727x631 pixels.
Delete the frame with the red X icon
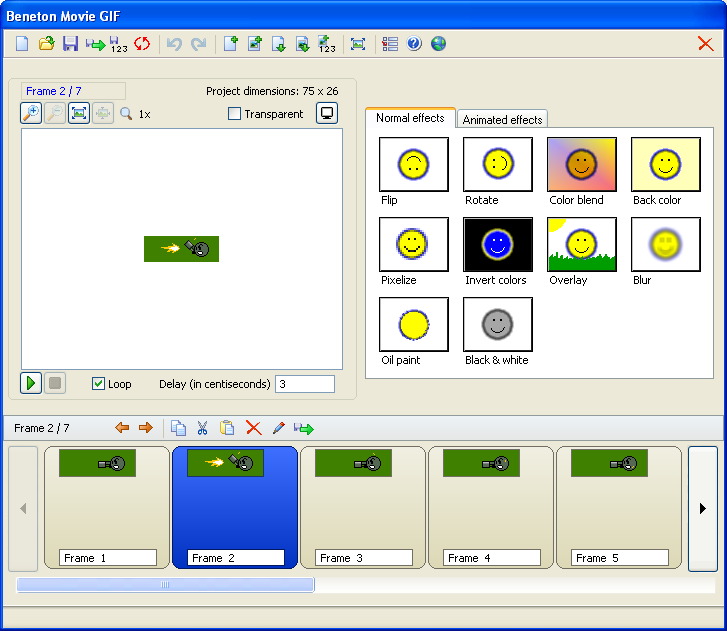coord(253,428)
